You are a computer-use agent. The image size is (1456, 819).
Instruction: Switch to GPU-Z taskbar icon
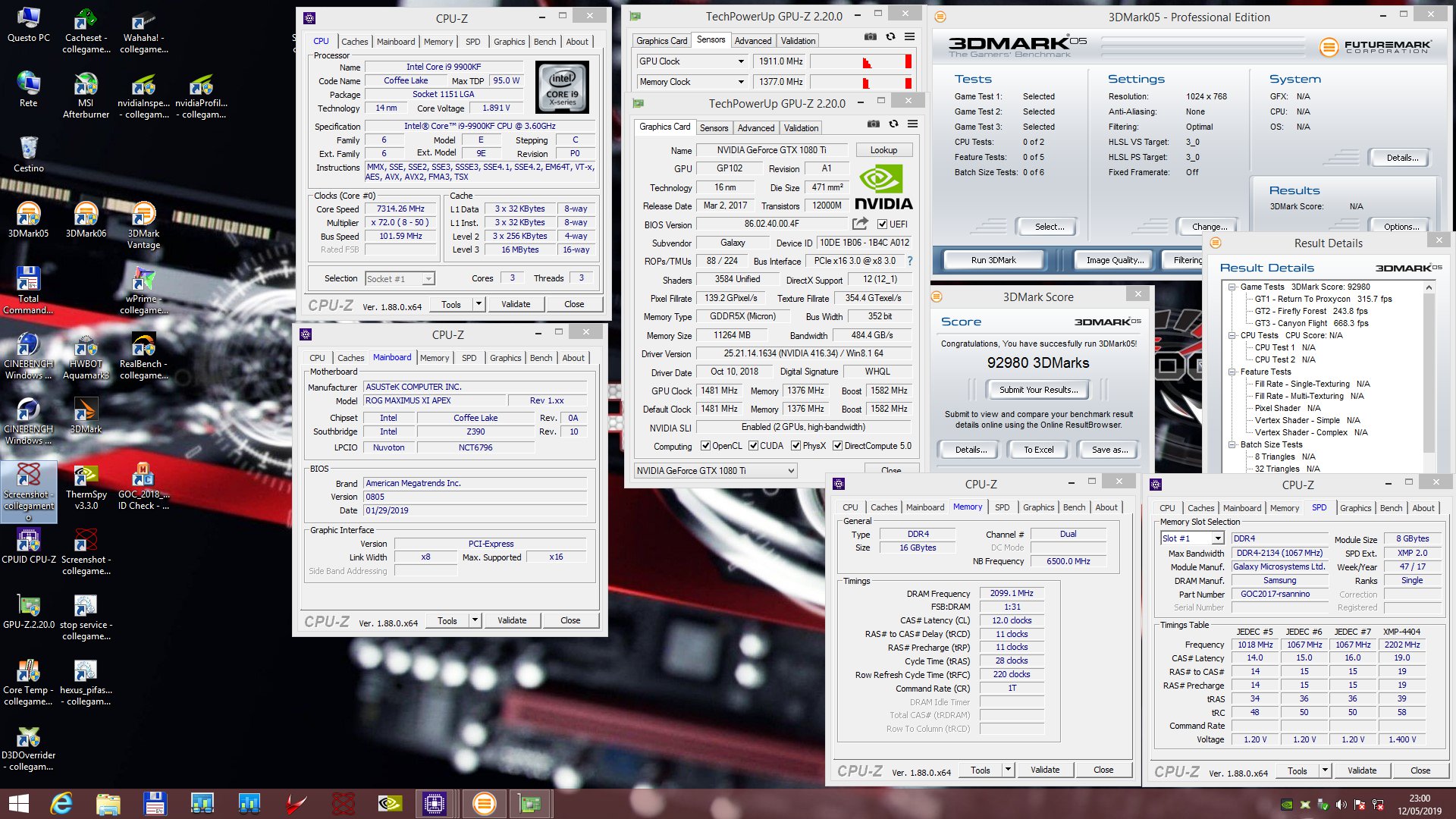(x=530, y=804)
